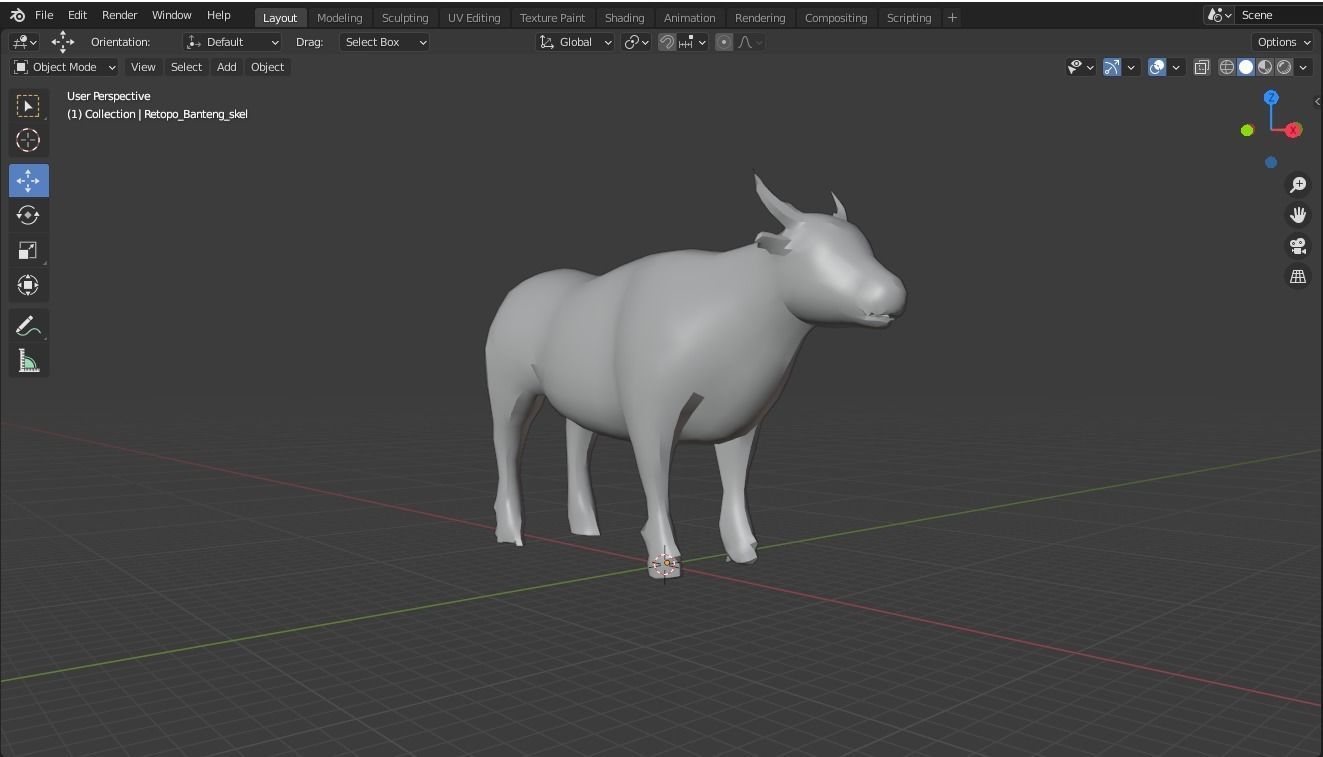The image size is (1323, 757).
Task: Select the Transform tool
Action: coord(28,285)
